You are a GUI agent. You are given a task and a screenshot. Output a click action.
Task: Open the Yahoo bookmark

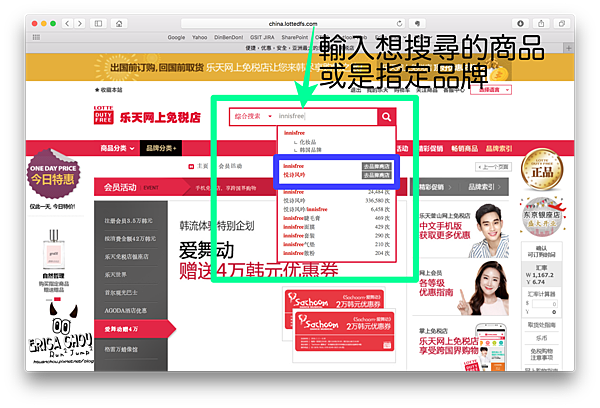click(x=199, y=37)
